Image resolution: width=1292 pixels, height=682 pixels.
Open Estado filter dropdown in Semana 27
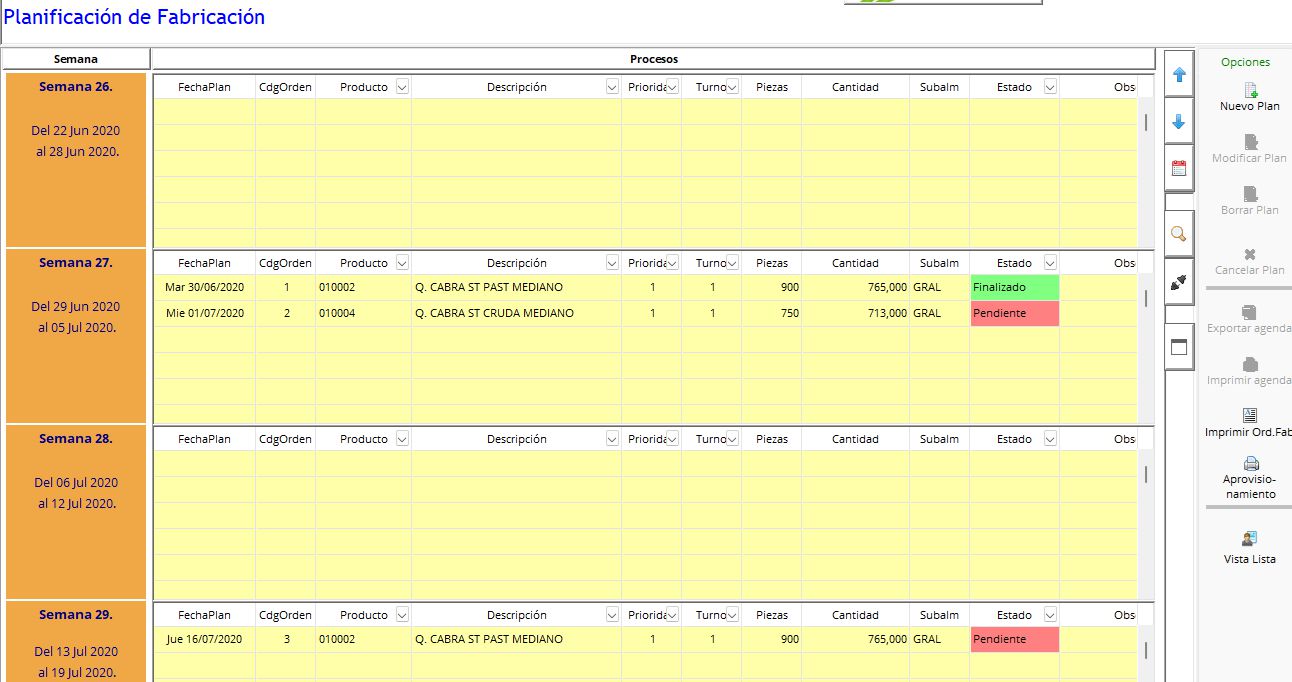click(1049, 263)
